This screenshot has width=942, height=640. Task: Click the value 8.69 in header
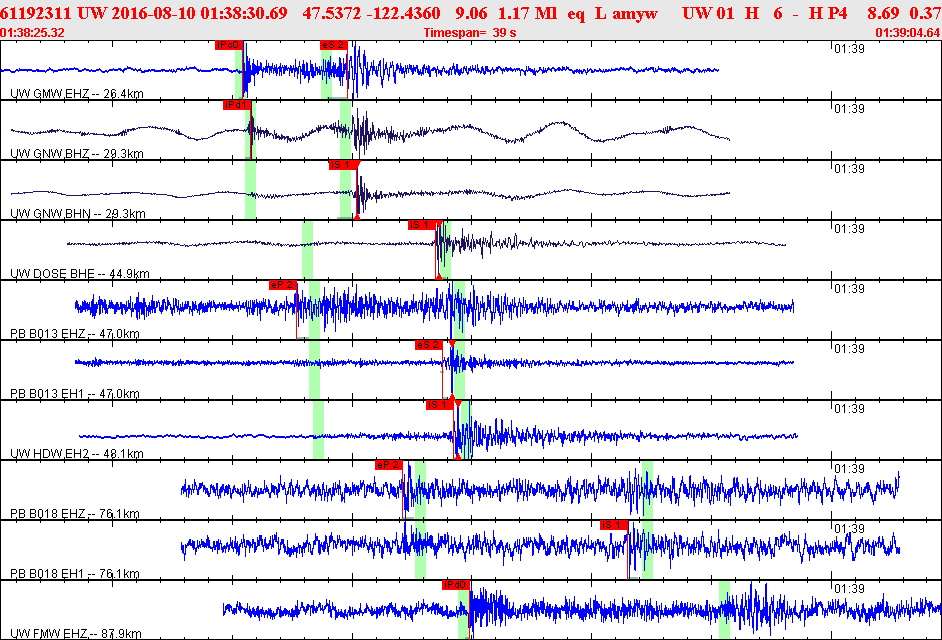click(x=883, y=13)
